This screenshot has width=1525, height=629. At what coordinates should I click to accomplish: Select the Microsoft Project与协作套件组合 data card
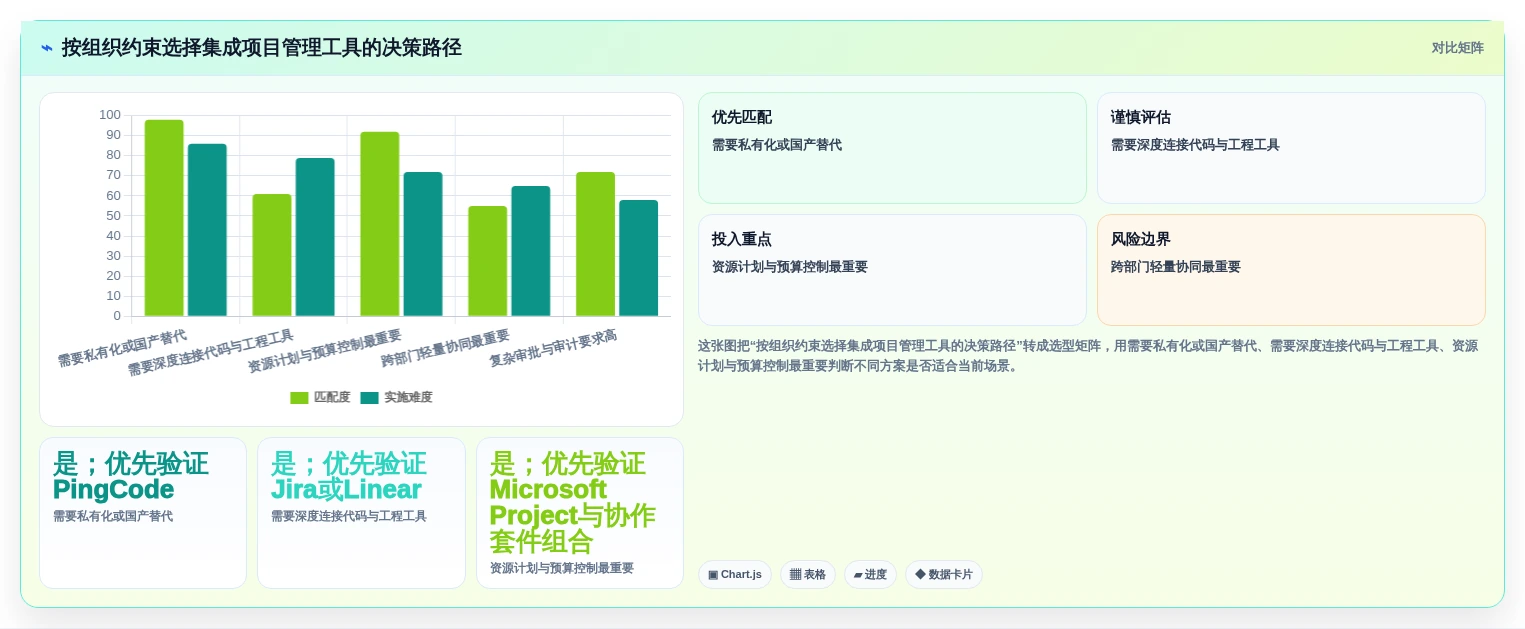tap(580, 513)
